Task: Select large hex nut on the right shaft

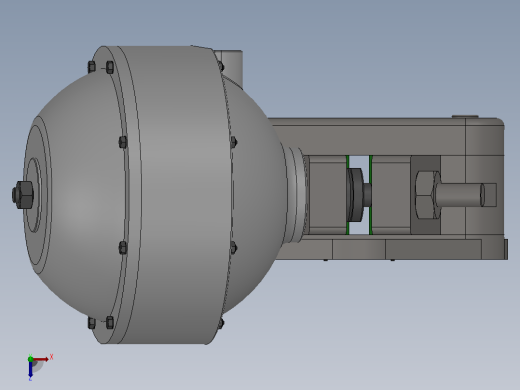Action: tap(428, 195)
